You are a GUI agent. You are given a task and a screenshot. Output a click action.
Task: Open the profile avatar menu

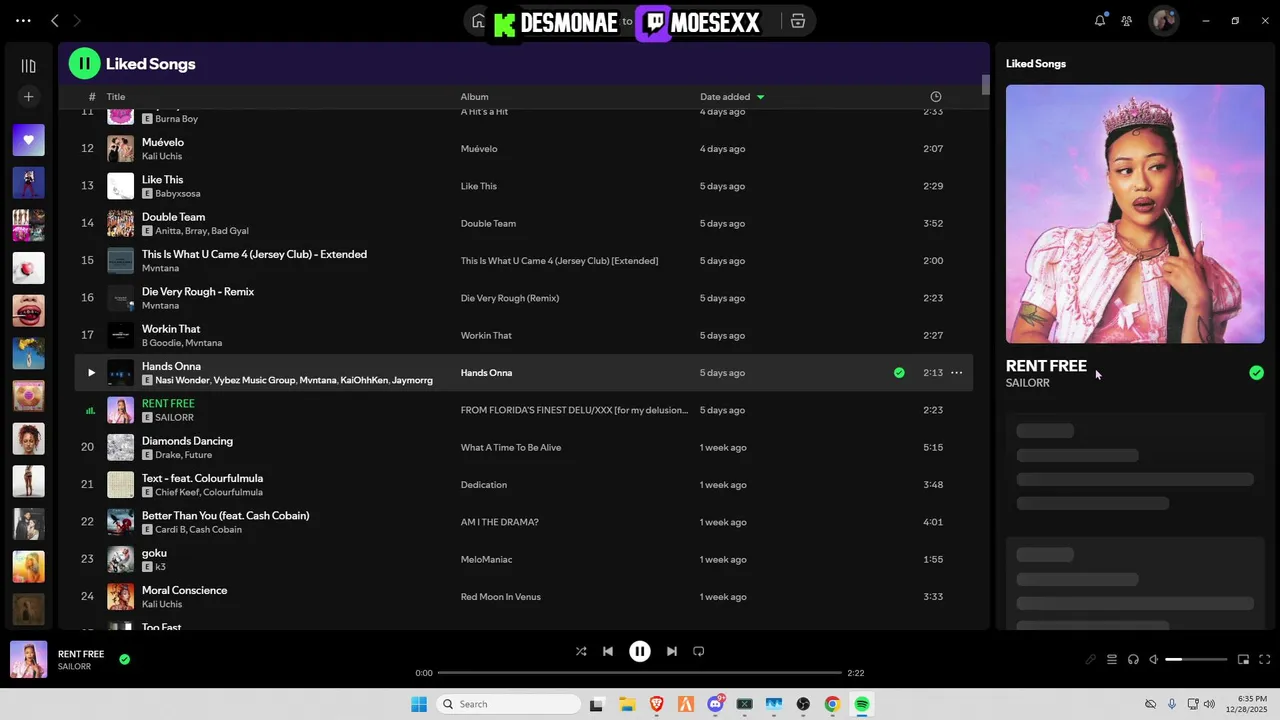click(1163, 20)
